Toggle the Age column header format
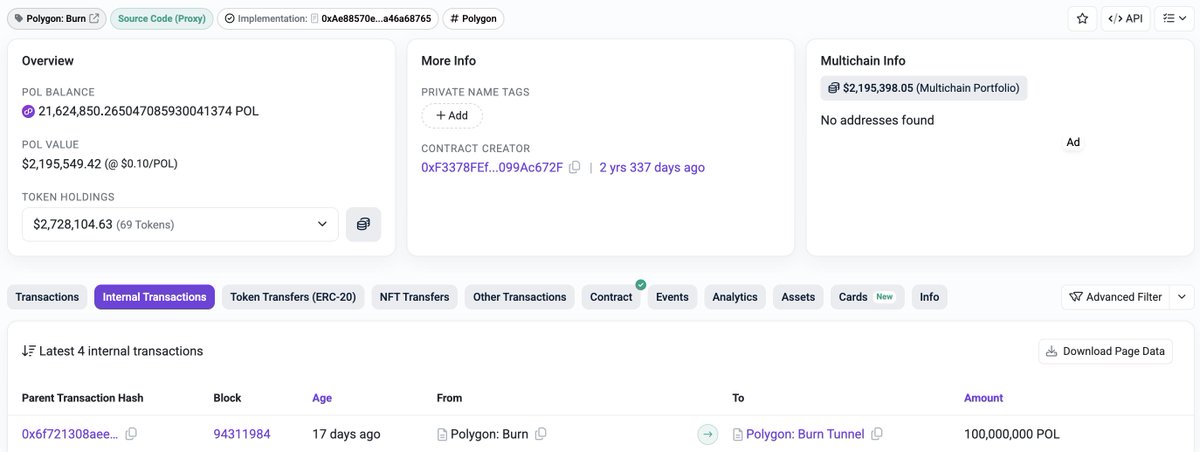Screen dimensions: 1200x452 322,398
